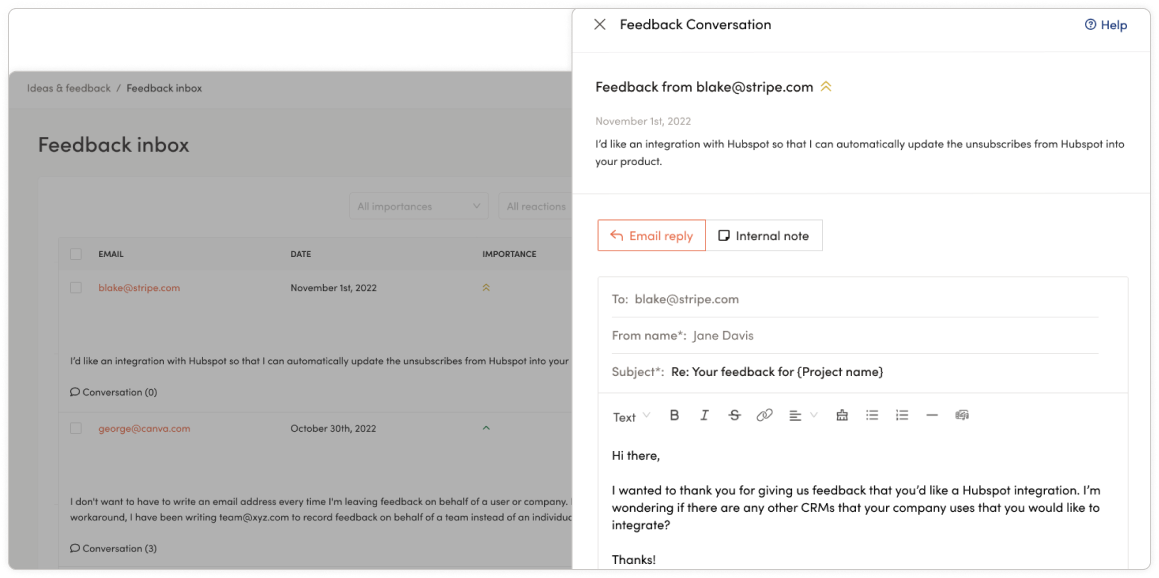Open the All importances filter dropdown
This screenshot has height=578, width=1159.
(x=418, y=206)
